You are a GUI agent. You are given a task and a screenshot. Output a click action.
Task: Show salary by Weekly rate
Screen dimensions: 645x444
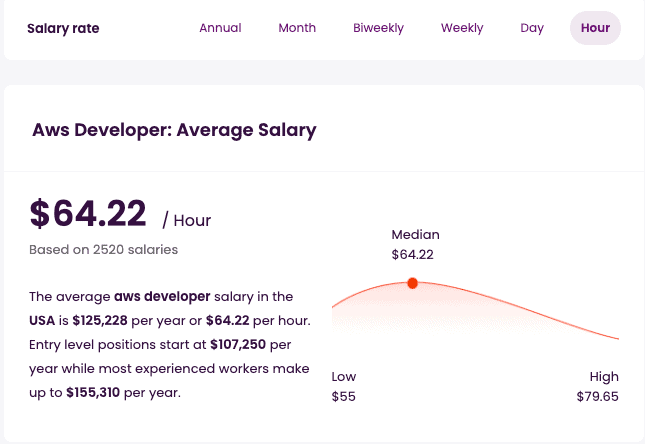point(462,28)
